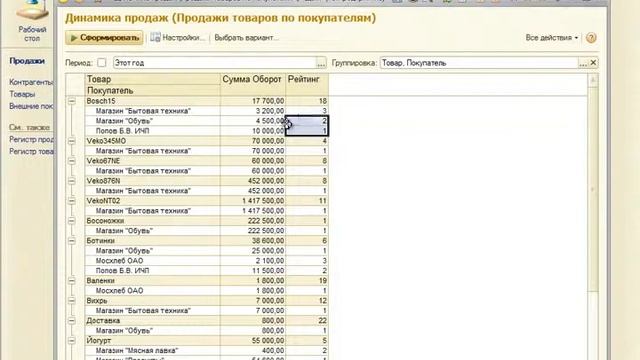This screenshot has height=360, width=640.
Task: Click the Покупатель header cell
Action: pos(152,90)
